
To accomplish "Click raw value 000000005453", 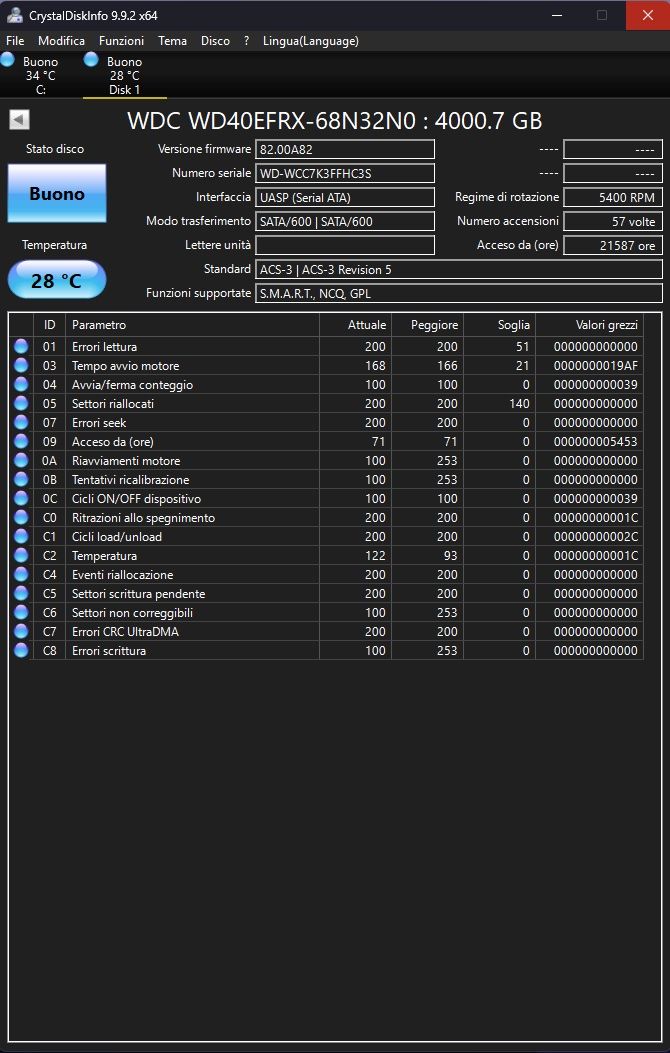I will tap(595, 441).
